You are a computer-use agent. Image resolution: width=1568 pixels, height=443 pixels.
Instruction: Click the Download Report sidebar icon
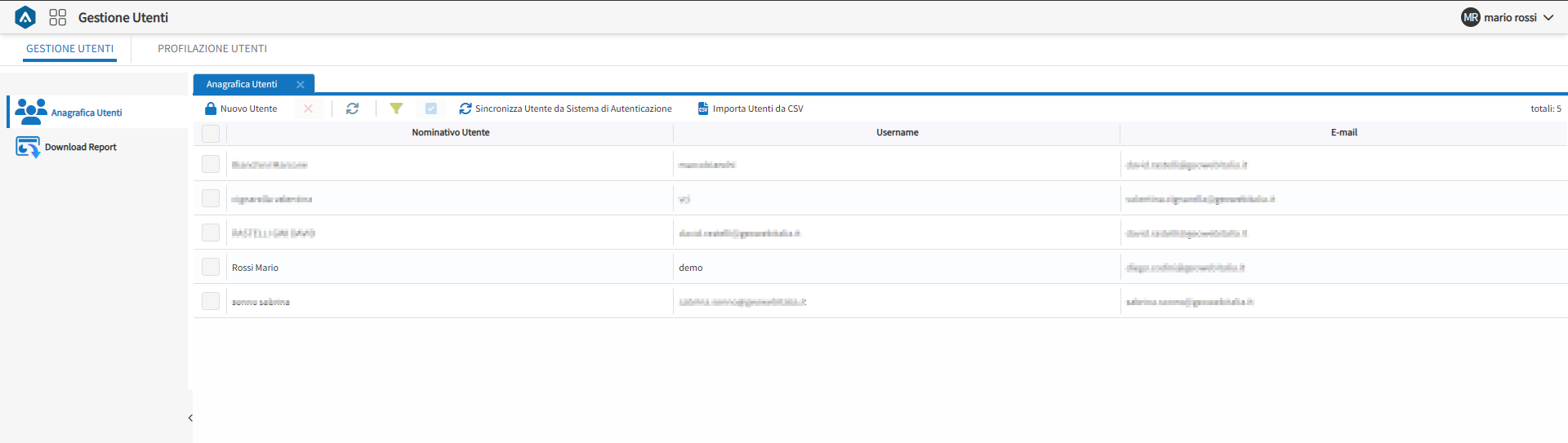click(28, 147)
